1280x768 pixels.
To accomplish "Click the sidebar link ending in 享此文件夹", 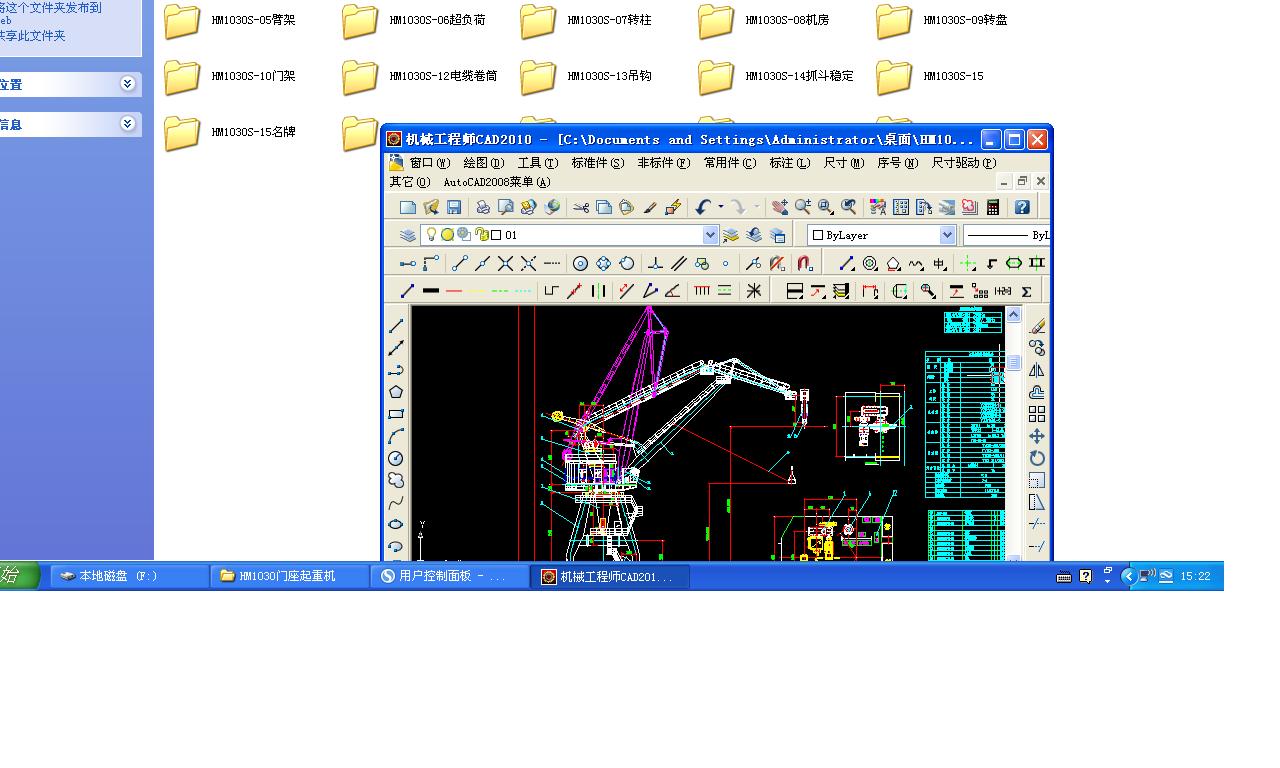I will (x=32, y=35).
